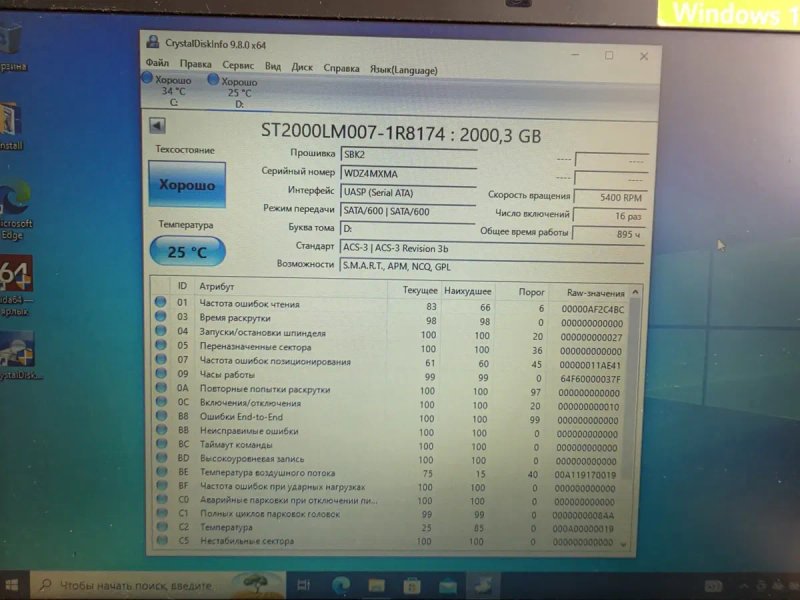Image resolution: width=800 pixels, height=600 pixels.
Task: Select the Аварийные парковки при отключении row
Action: [x=390, y=501]
